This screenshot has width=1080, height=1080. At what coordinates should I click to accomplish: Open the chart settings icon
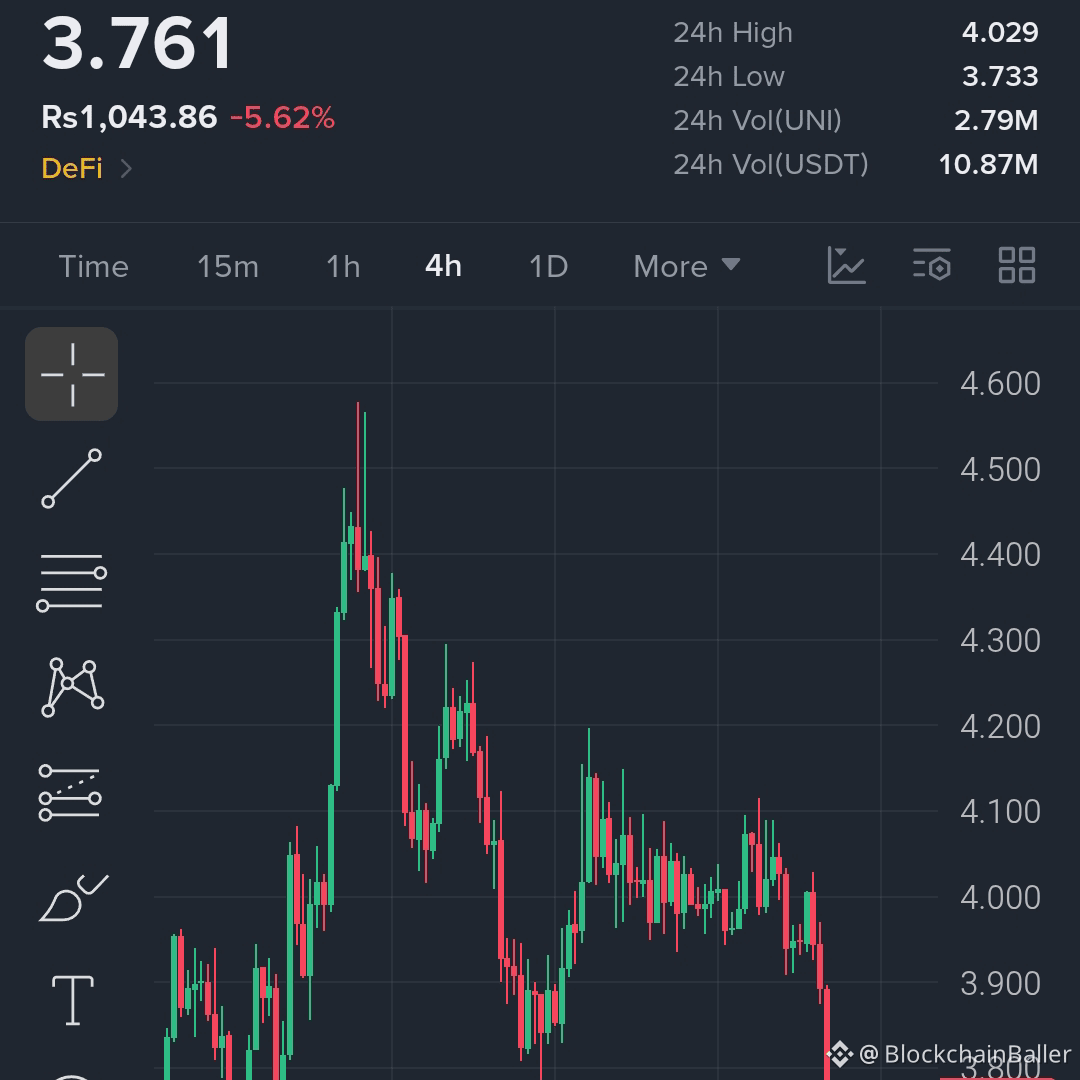click(932, 266)
